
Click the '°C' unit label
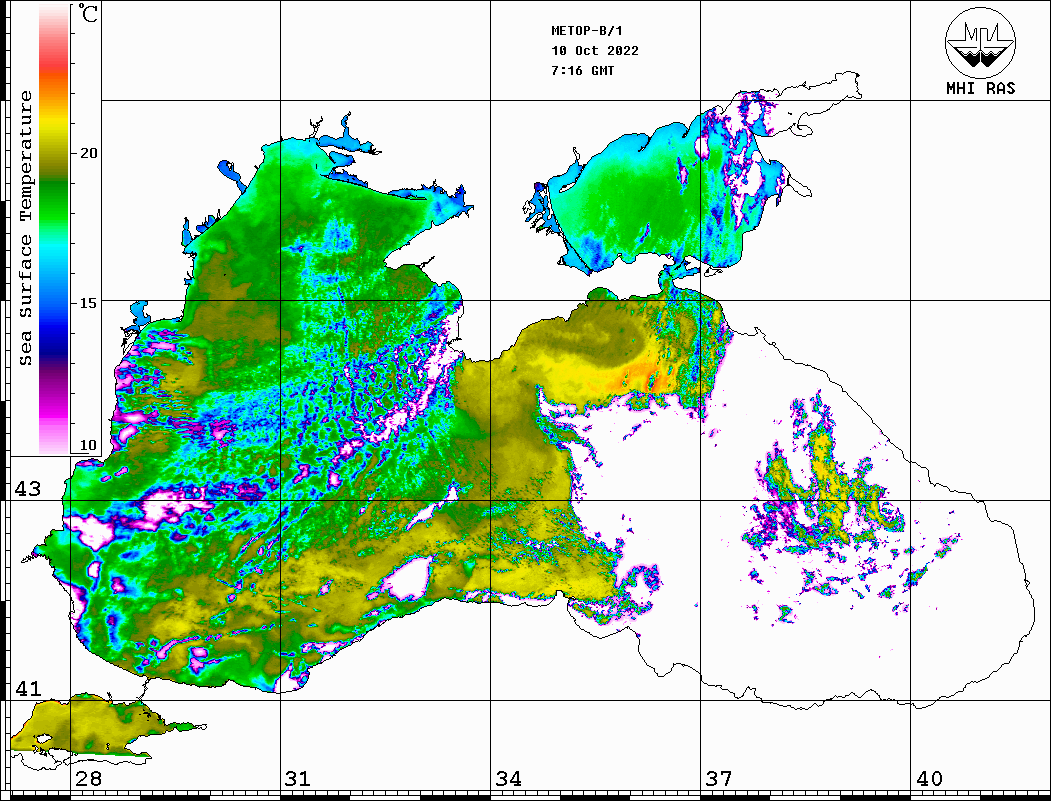coord(88,13)
